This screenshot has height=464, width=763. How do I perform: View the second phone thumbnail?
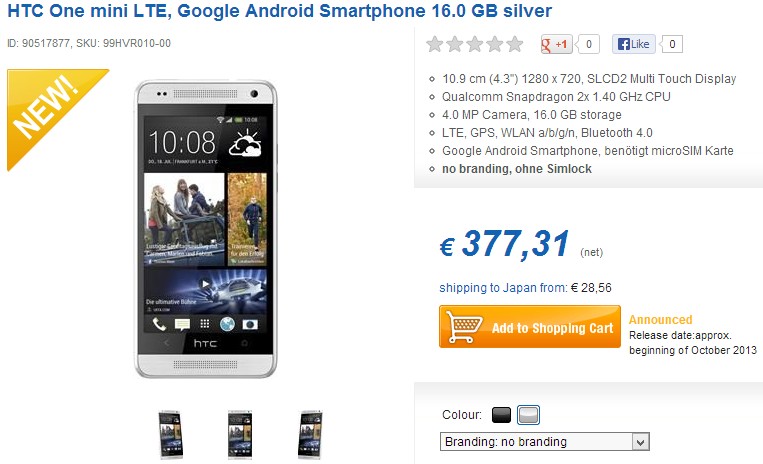click(240, 435)
